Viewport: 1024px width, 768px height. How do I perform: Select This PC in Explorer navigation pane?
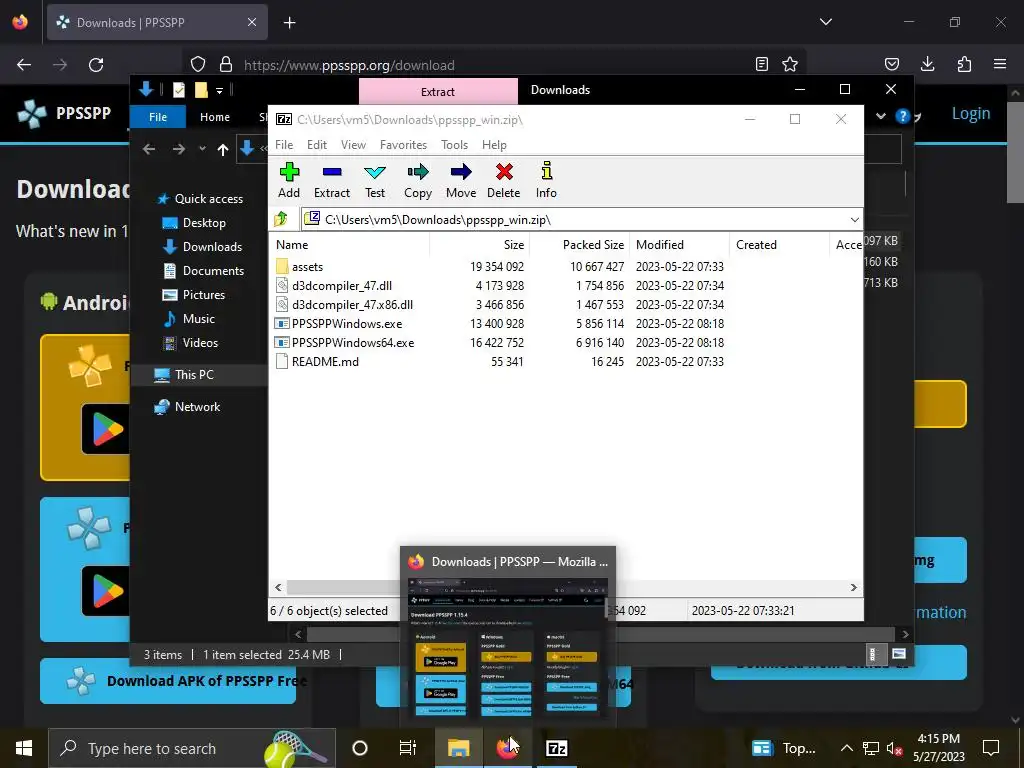click(x=194, y=375)
